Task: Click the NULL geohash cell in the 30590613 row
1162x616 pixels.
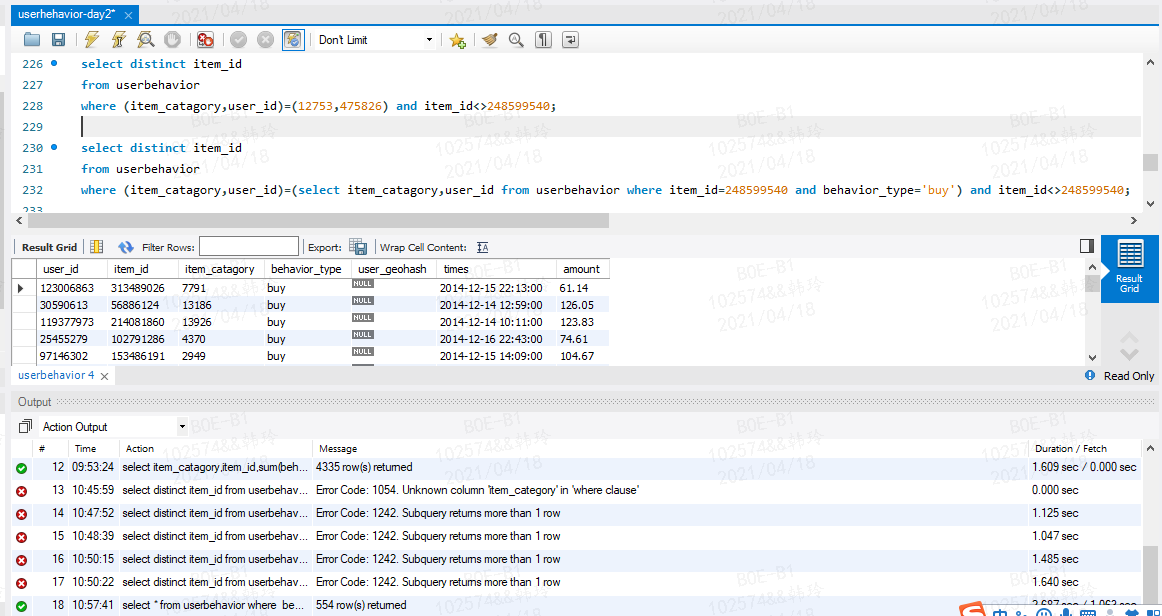Action: [394, 305]
